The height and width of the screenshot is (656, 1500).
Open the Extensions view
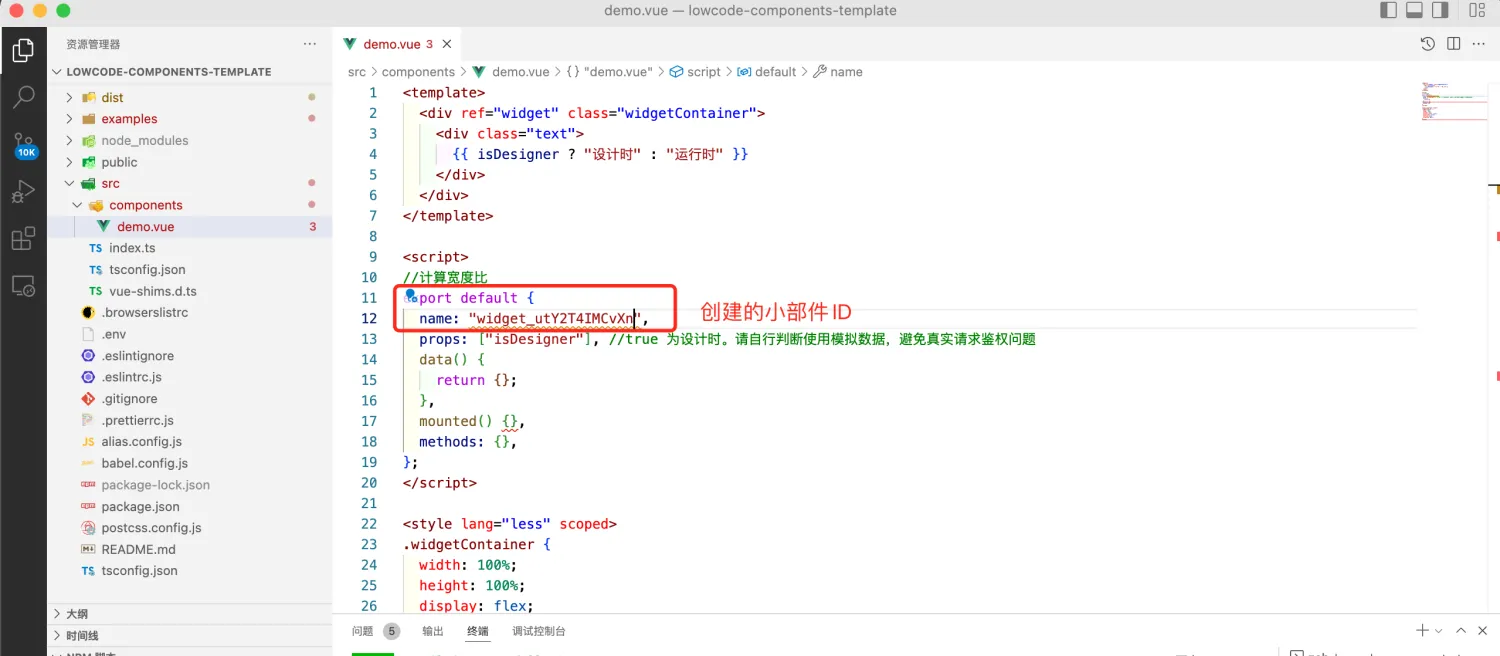(23, 239)
